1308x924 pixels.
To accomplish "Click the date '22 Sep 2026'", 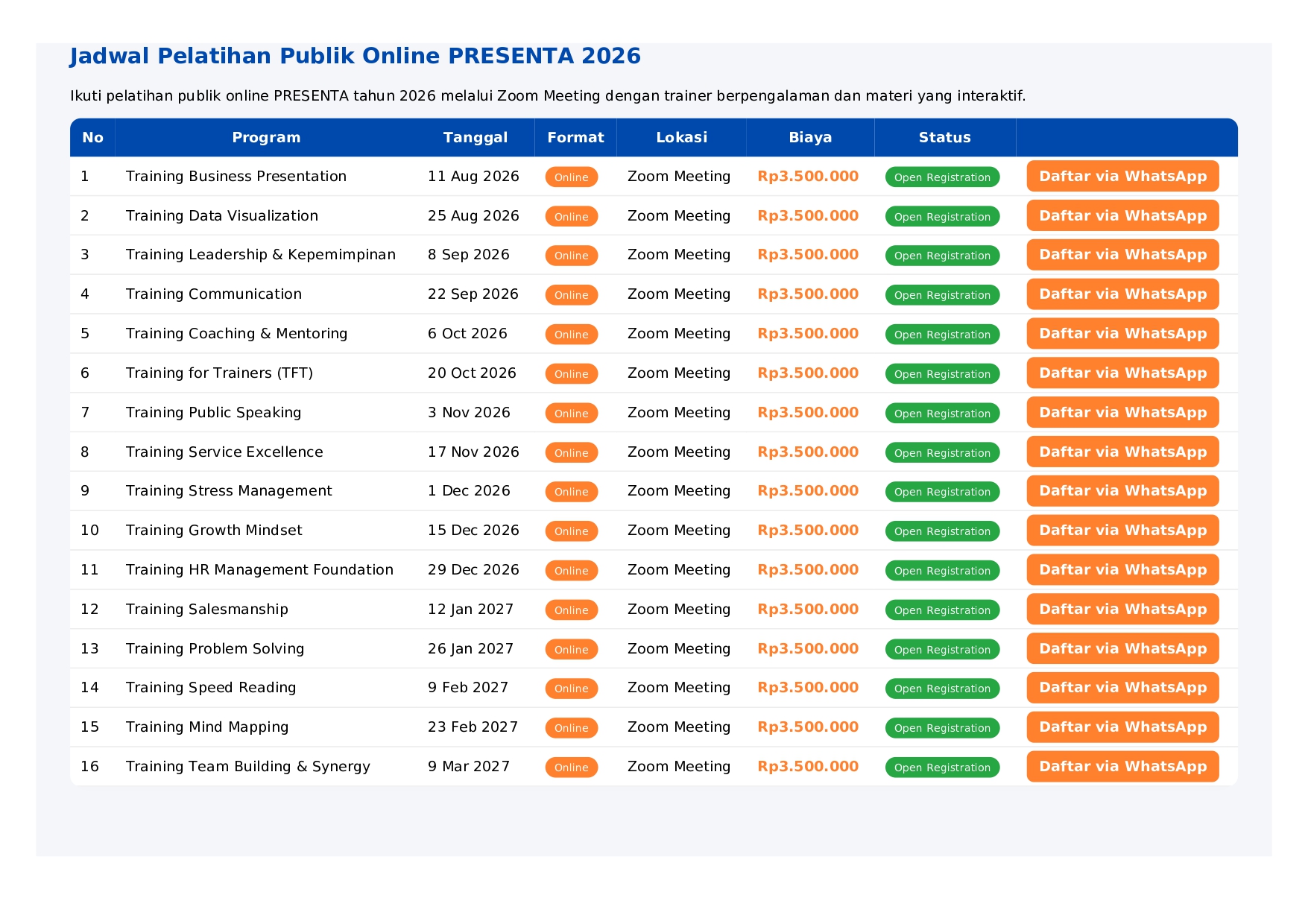I will (473, 294).
